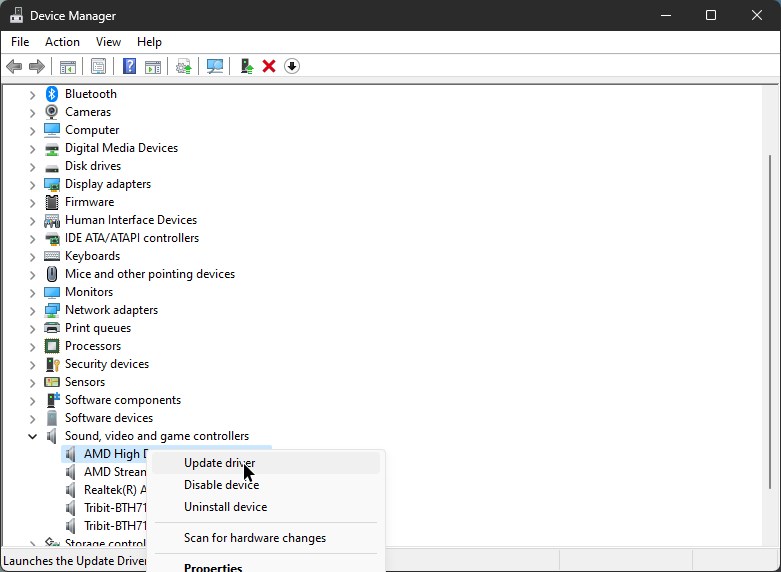
Task: Select the Monitors tree item label
Action: [89, 292]
